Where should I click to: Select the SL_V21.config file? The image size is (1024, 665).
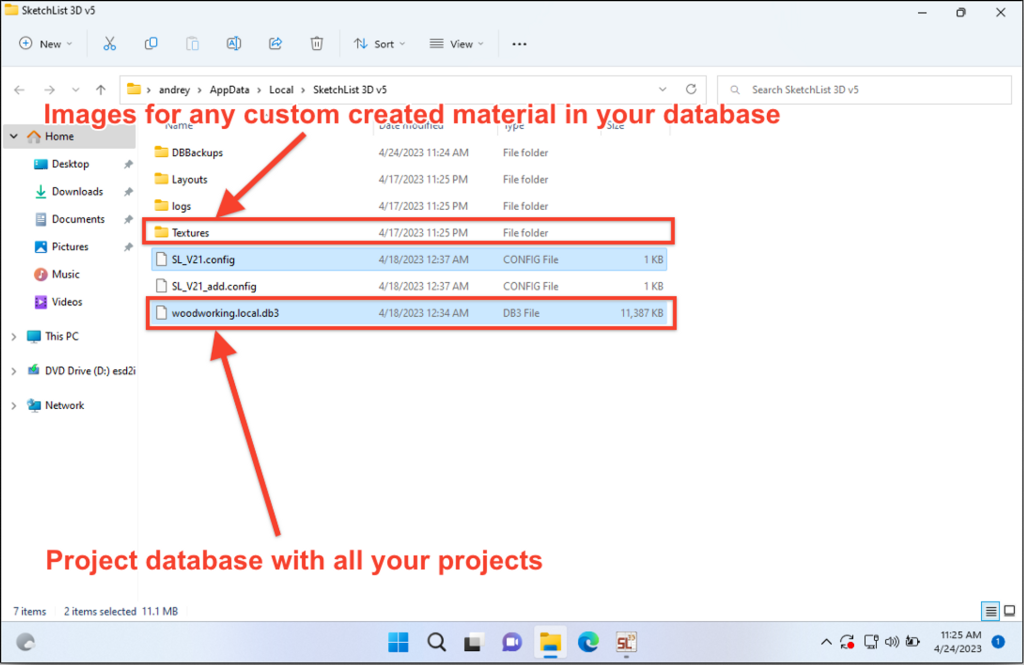point(409,259)
